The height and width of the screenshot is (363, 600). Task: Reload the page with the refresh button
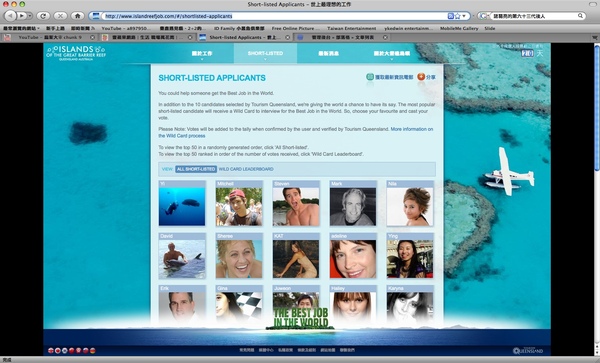pos(43,16)
